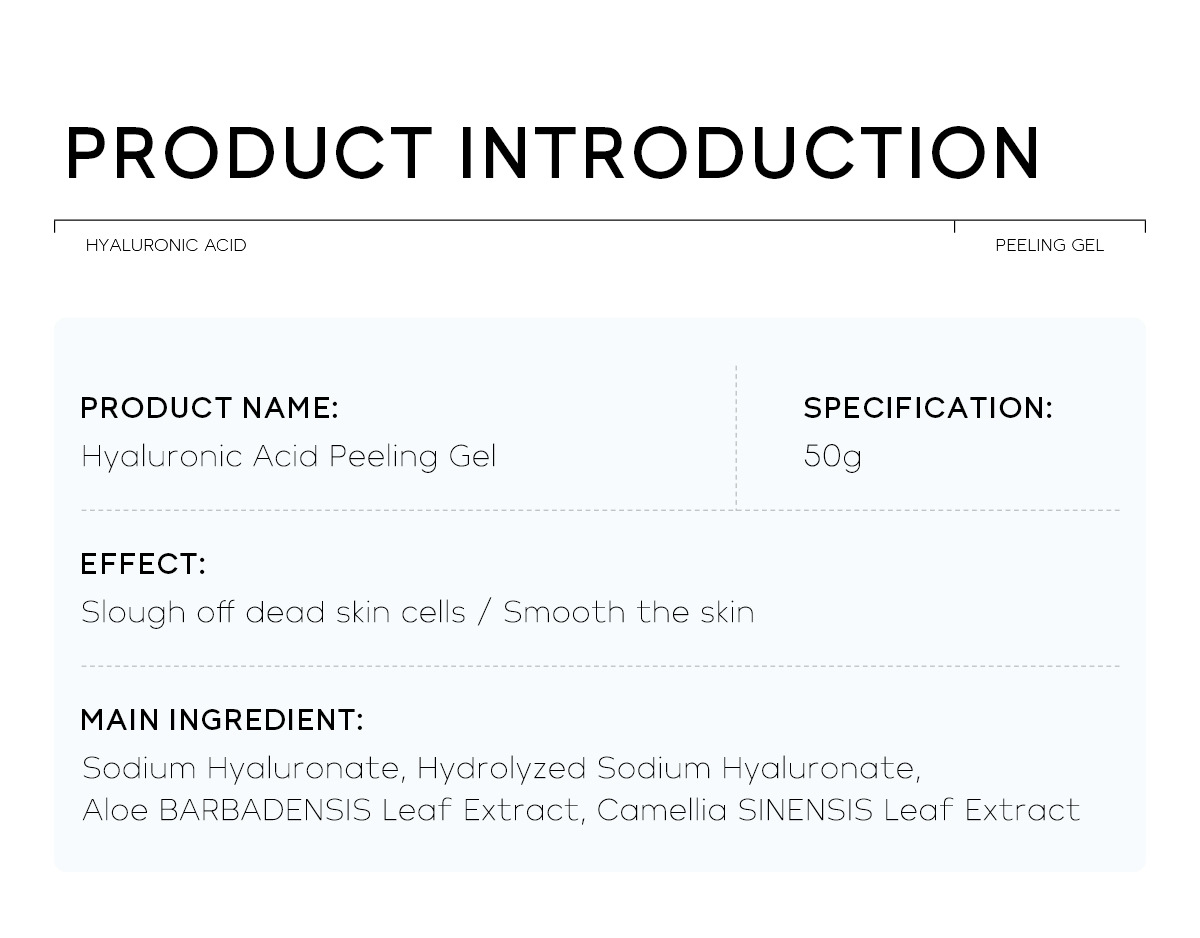Click the 'Smooth the skin' text
This screenshot has width=1200, height=938.
(x=628, y=612)
